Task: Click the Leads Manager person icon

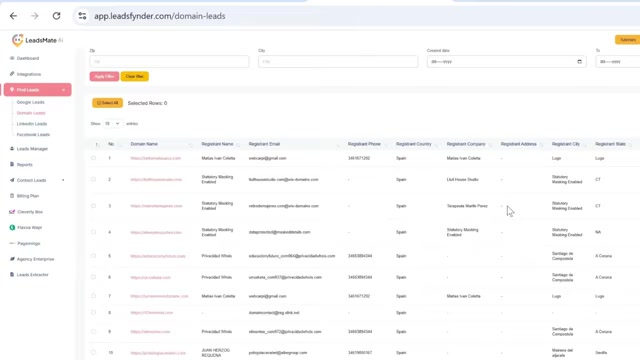Action: [12, 149]
